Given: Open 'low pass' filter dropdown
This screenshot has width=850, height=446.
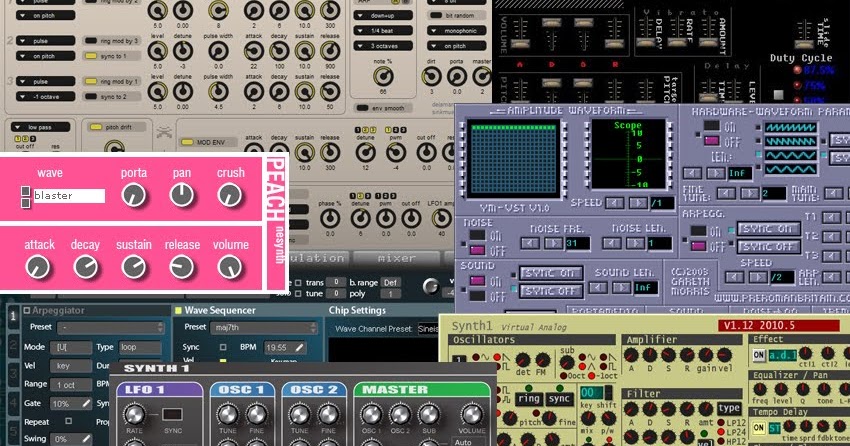Looking at the screenshot, I should [40, 127].
